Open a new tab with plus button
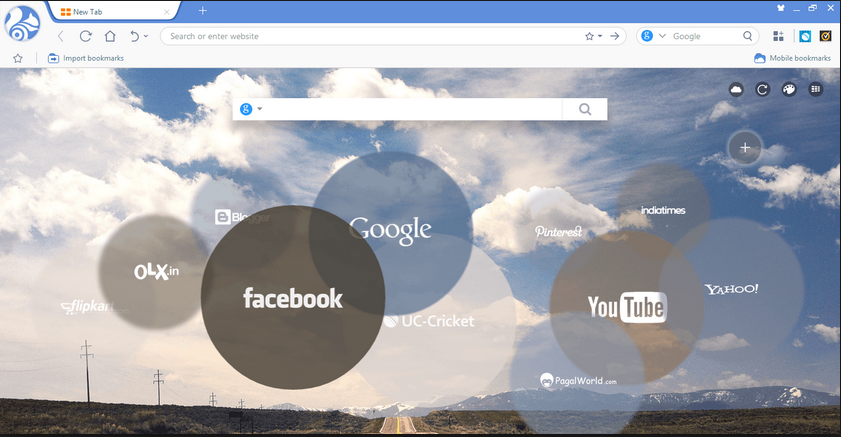The height and width of the screenshot is (437, 841). 203,10
